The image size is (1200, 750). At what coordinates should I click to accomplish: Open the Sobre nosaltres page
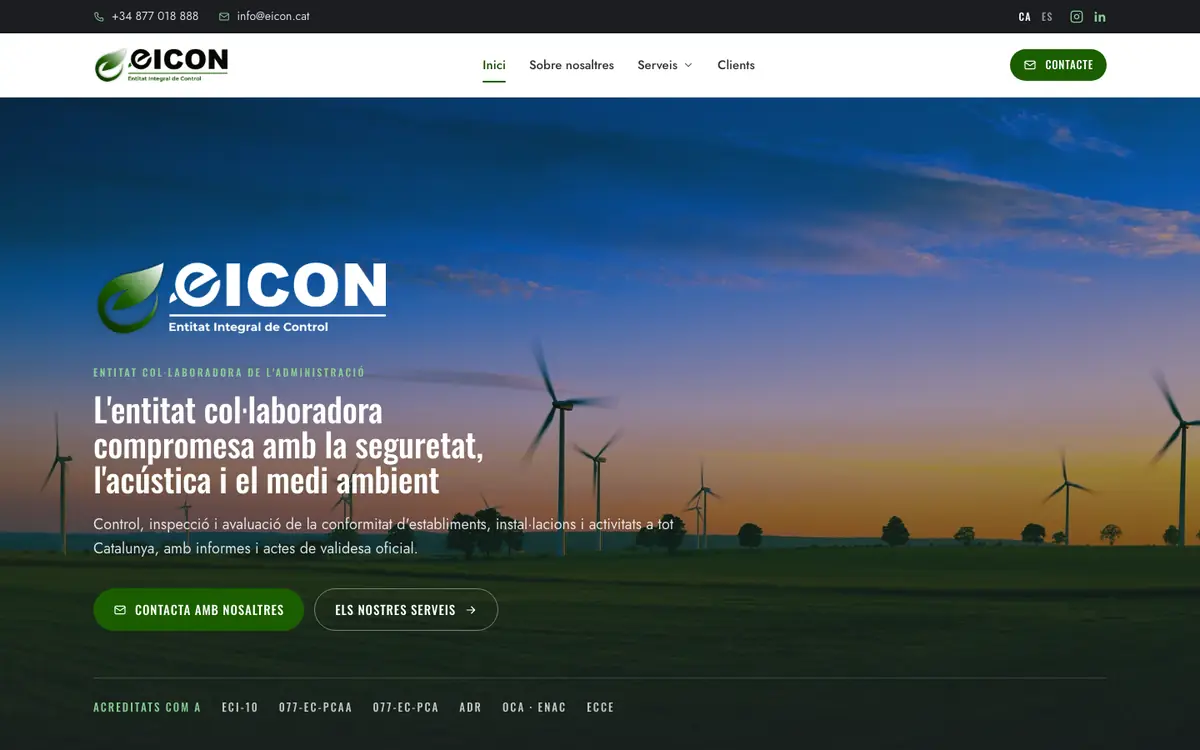(x=572, y=65)
